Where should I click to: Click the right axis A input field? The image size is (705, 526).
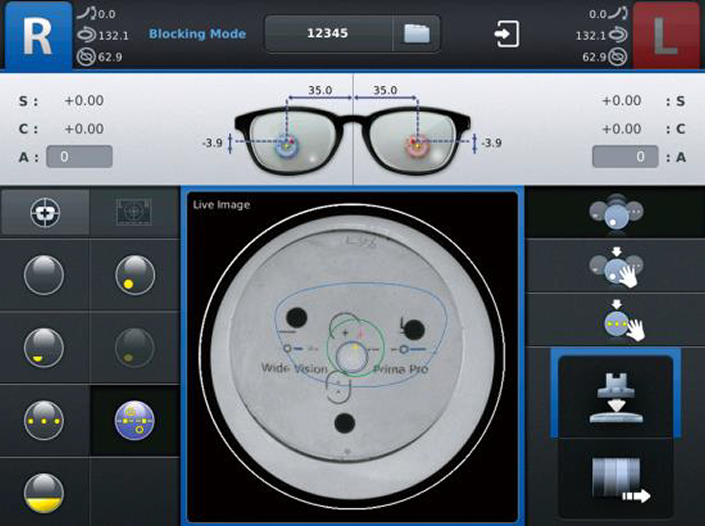click(x=80, y=156)
